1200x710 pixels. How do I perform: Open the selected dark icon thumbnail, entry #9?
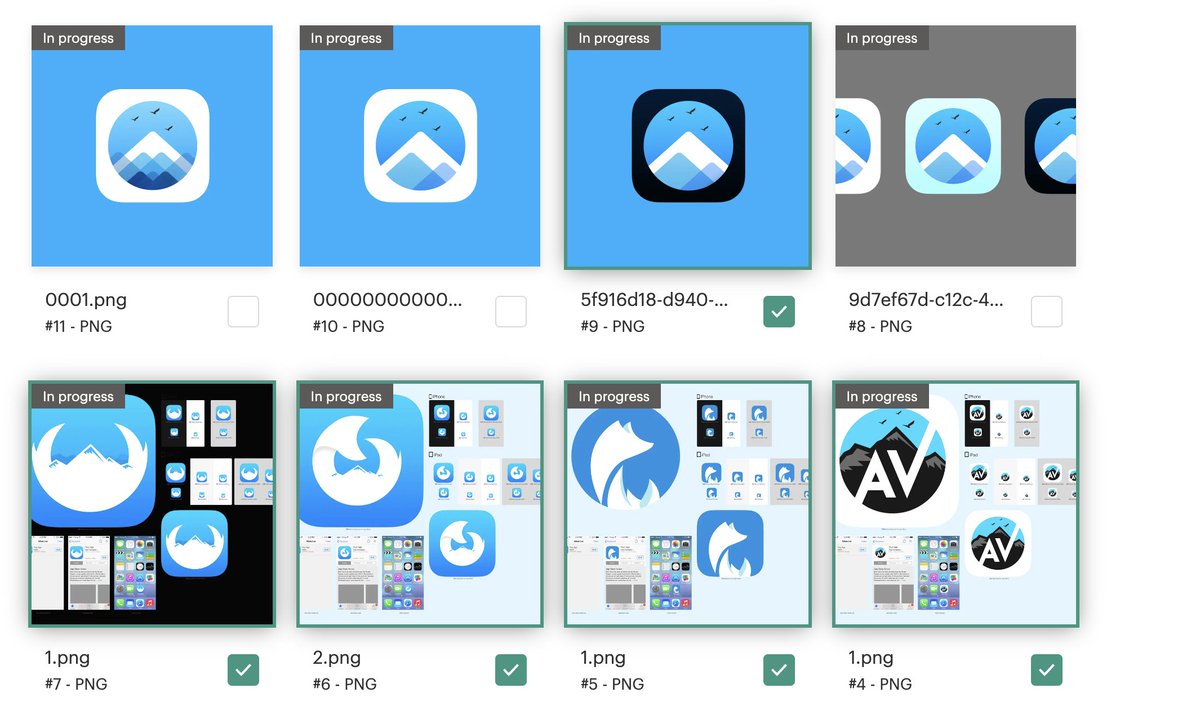point(688,146)
